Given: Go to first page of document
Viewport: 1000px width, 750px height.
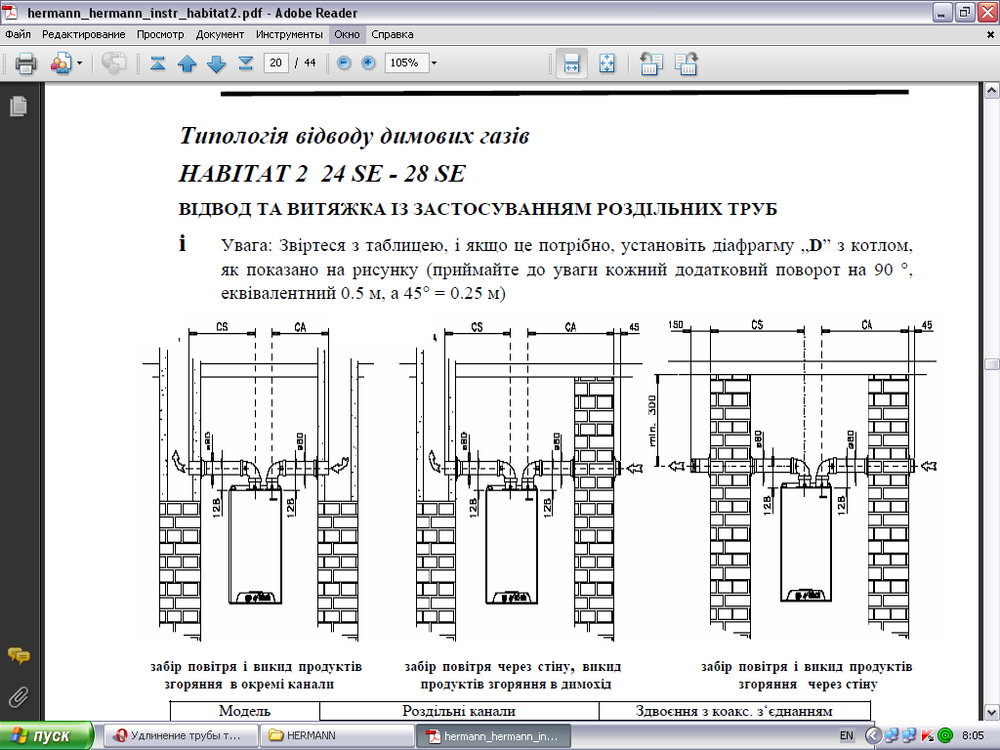Looking at the screenshot, I should pyautogui.click(x=158, y=64).
